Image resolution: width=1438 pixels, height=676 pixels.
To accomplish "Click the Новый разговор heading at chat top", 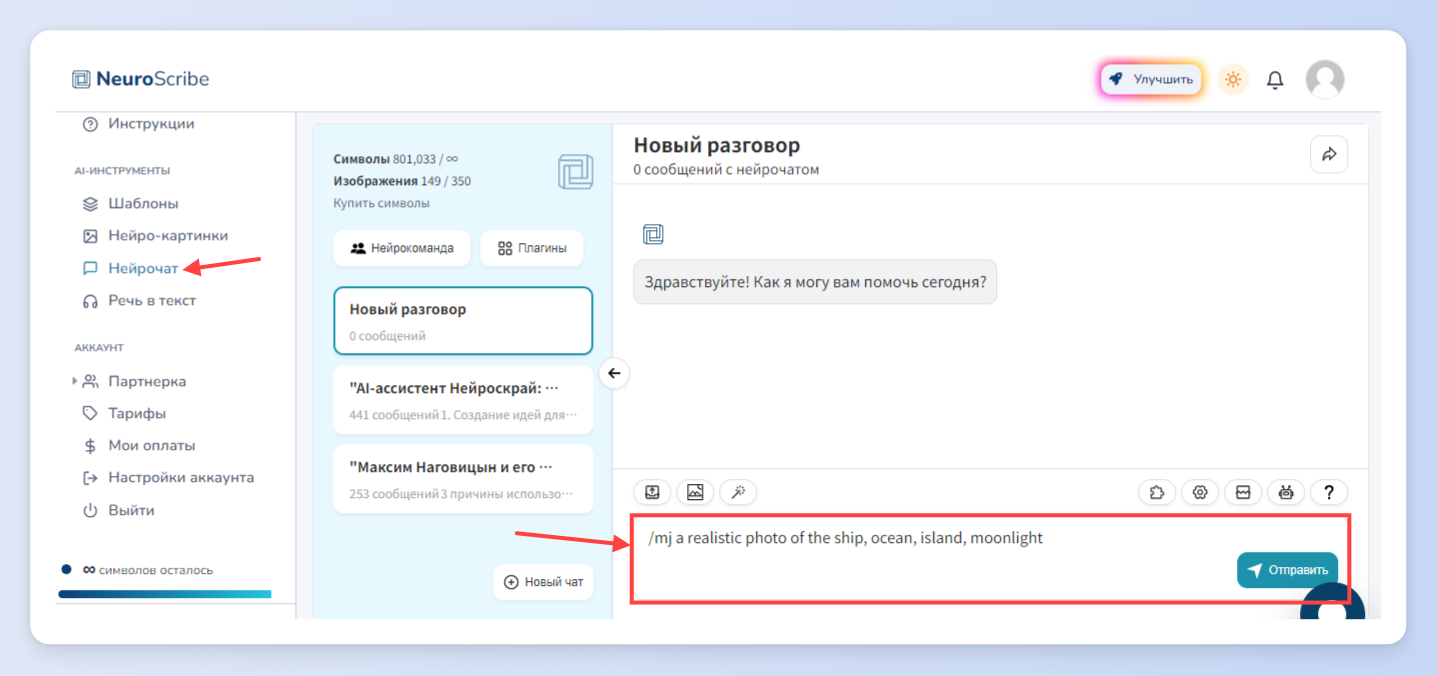I will coord(717,146).
